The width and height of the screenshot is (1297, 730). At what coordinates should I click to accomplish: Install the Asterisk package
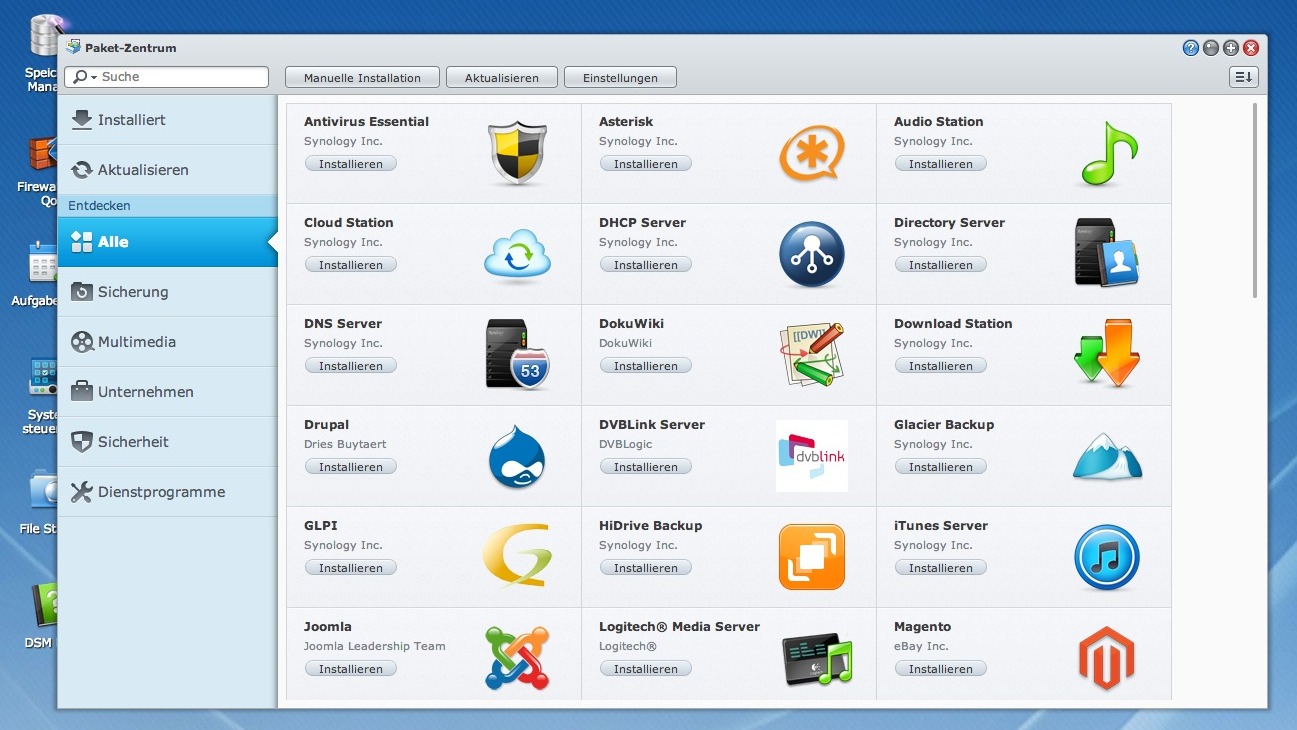tap(646, 164)
